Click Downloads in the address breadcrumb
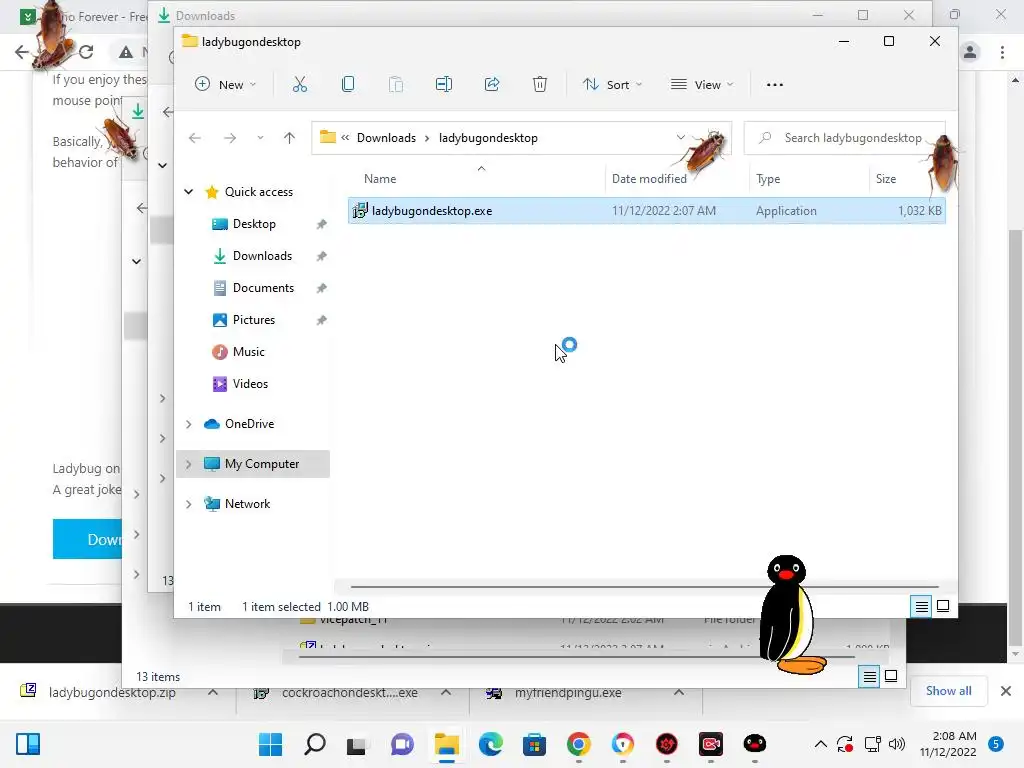Screen dimensions: 1024x768 pos(386,138)
